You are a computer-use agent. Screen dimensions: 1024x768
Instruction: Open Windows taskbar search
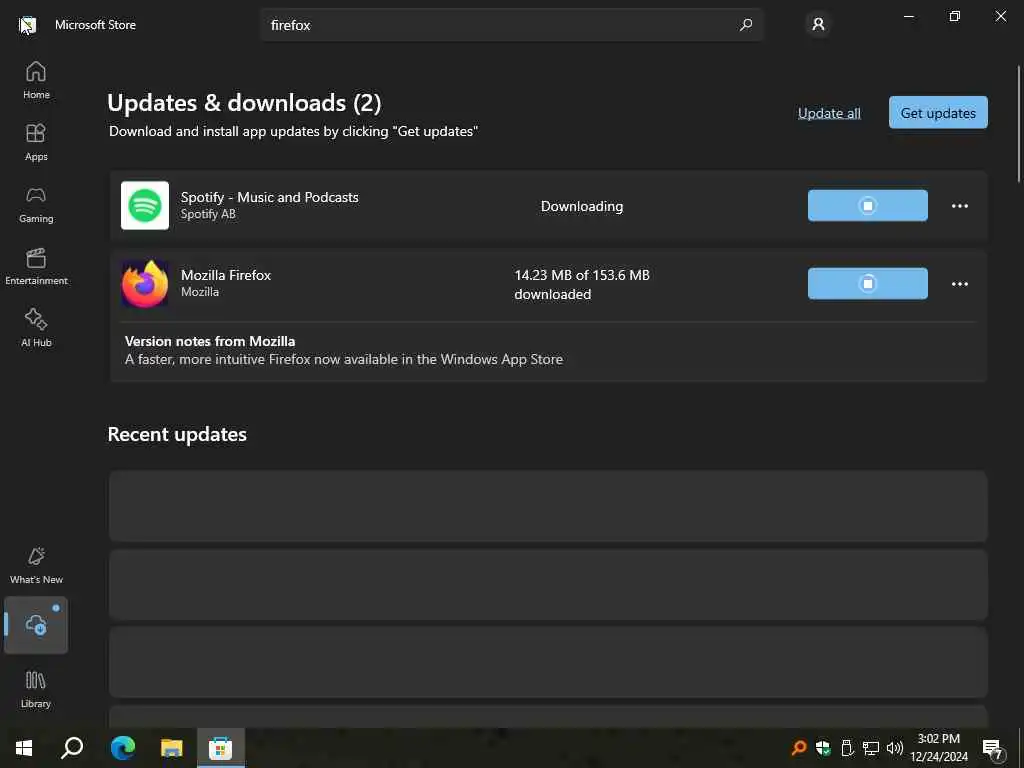click(72, 748)
